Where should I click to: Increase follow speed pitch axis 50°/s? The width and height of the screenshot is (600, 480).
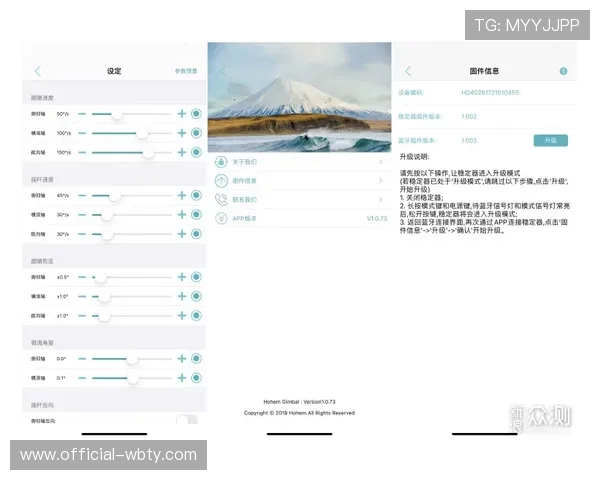(182, 114)
